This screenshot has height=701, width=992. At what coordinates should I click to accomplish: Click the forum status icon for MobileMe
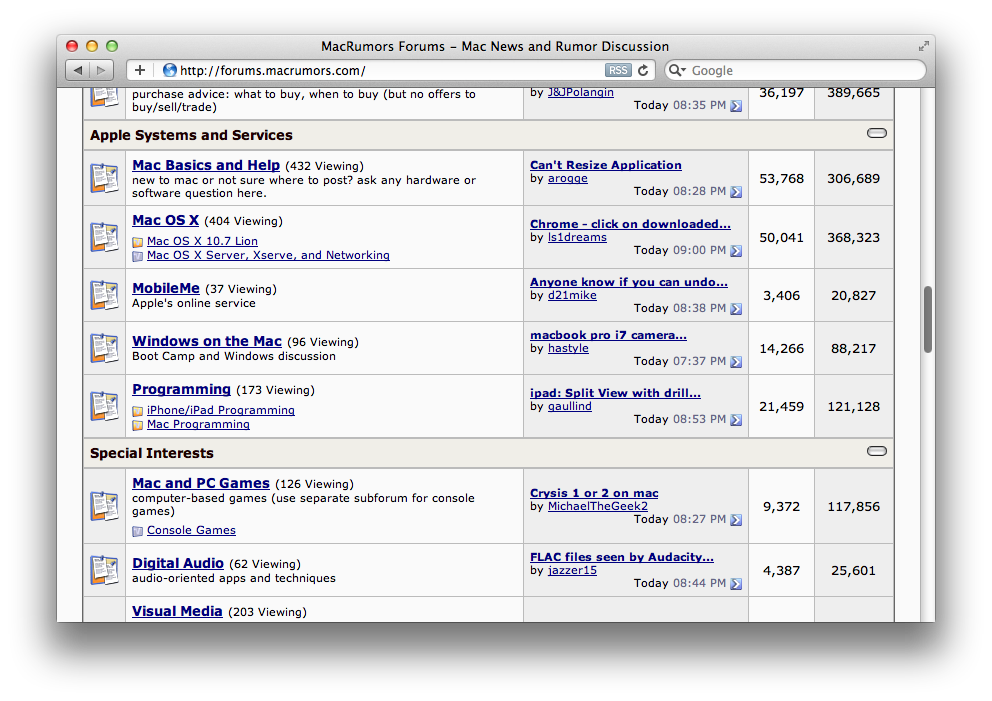pos(104,295)
